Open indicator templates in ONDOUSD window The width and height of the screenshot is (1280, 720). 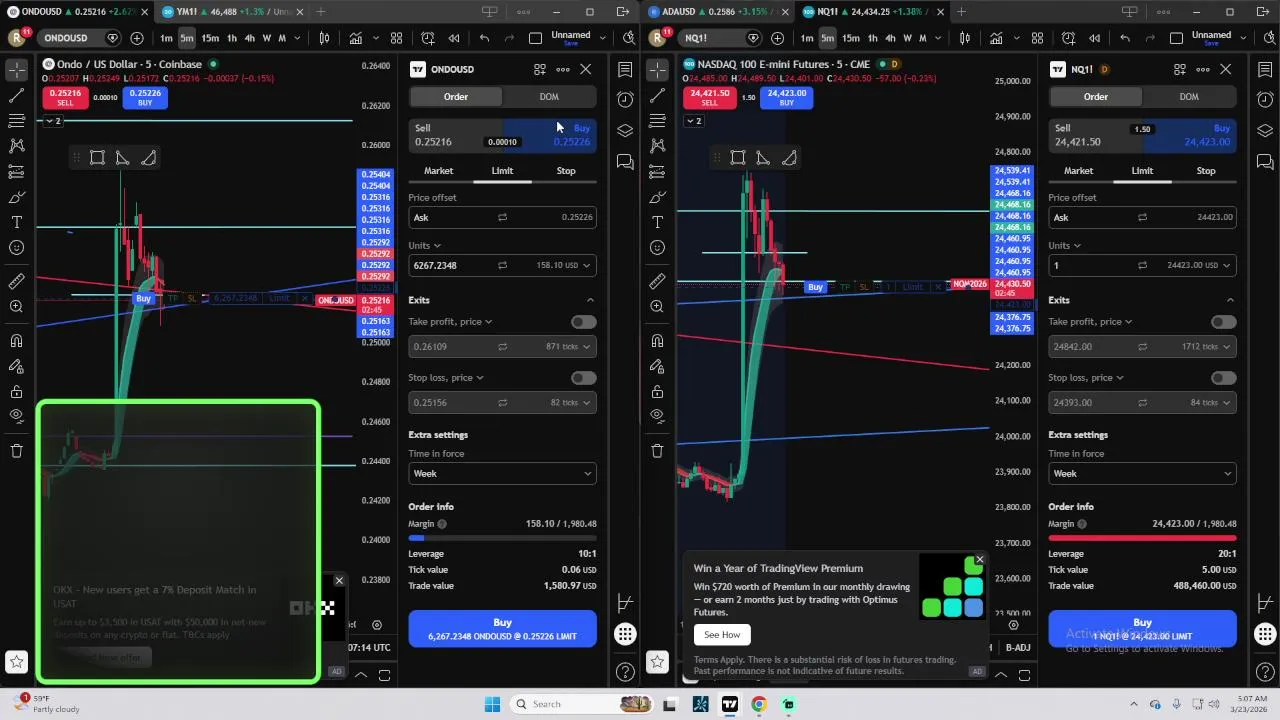point(396,38)
